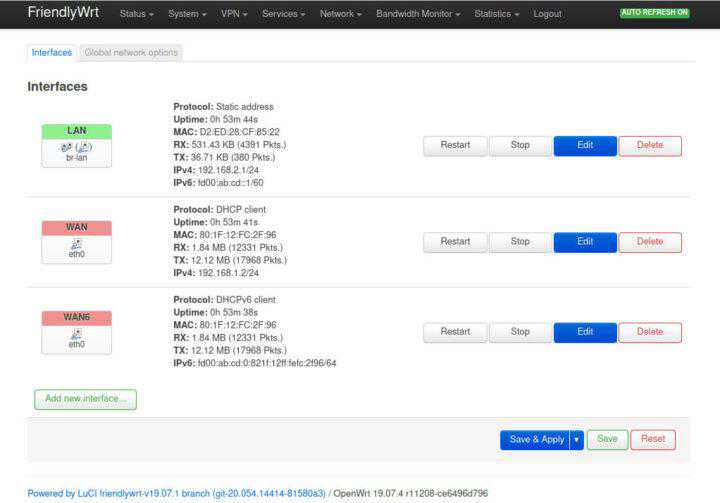The width and height of the screenshot is (720, 503).
Task: Toggle the Auto Refresh On indicator
Action: tap(654, 13)
